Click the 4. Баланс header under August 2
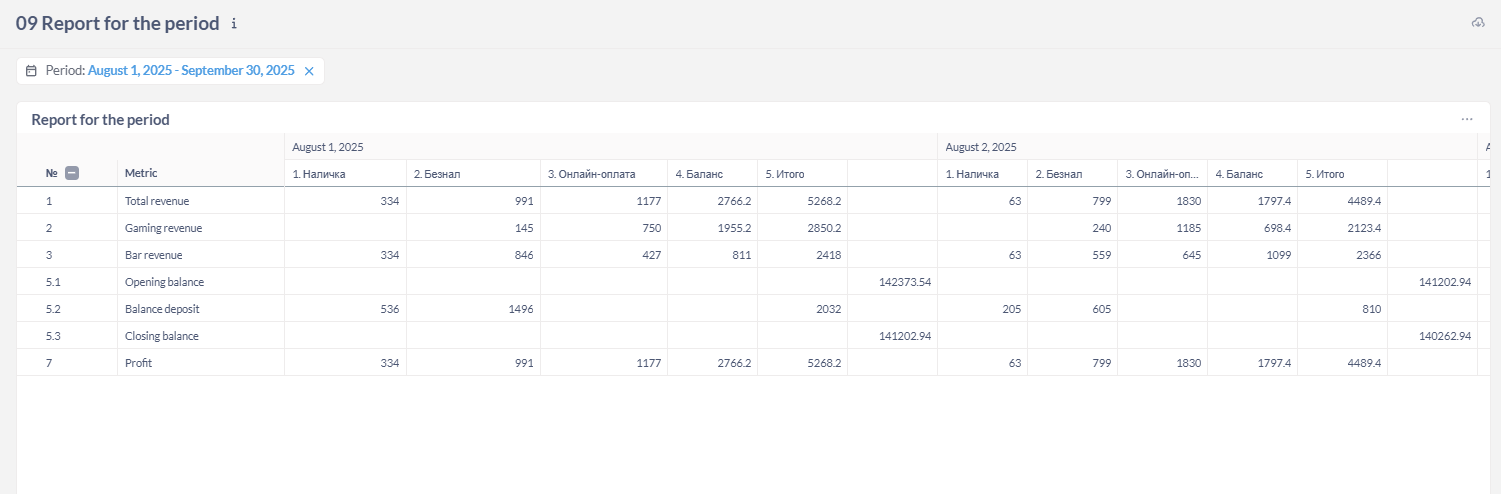Viewport: 1501px width, 494px height. tap(1239, 174)
